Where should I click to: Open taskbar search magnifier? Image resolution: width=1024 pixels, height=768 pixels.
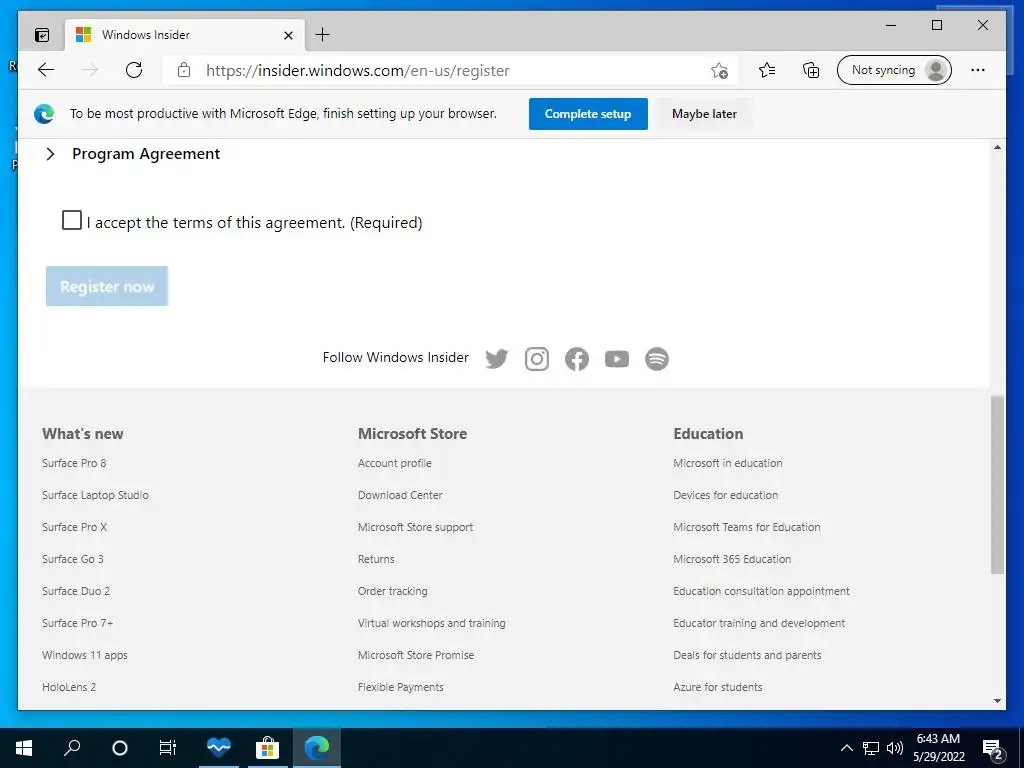(72, 748)
